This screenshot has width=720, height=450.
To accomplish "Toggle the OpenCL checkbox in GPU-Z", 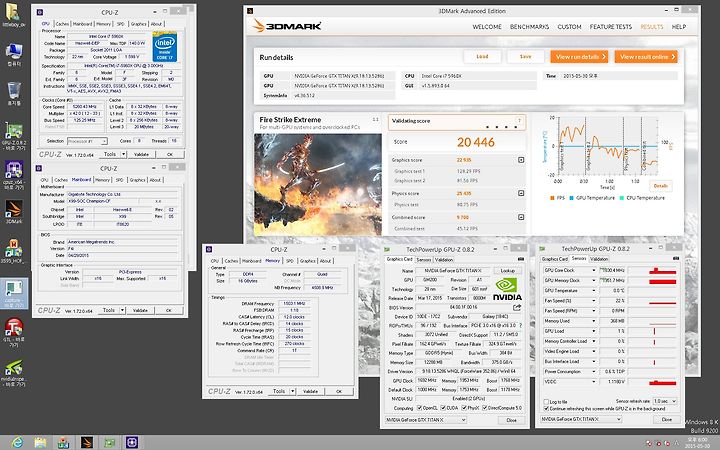I will pos(419,408).
